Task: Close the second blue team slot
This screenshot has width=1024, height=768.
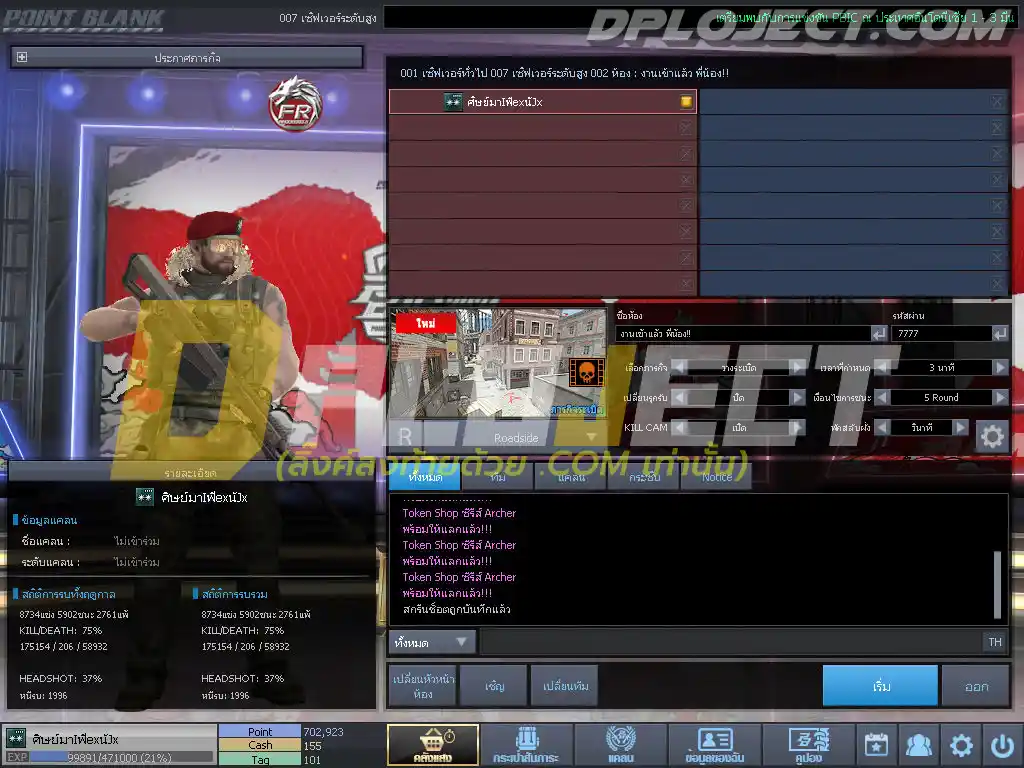Action: pos(997,127)
